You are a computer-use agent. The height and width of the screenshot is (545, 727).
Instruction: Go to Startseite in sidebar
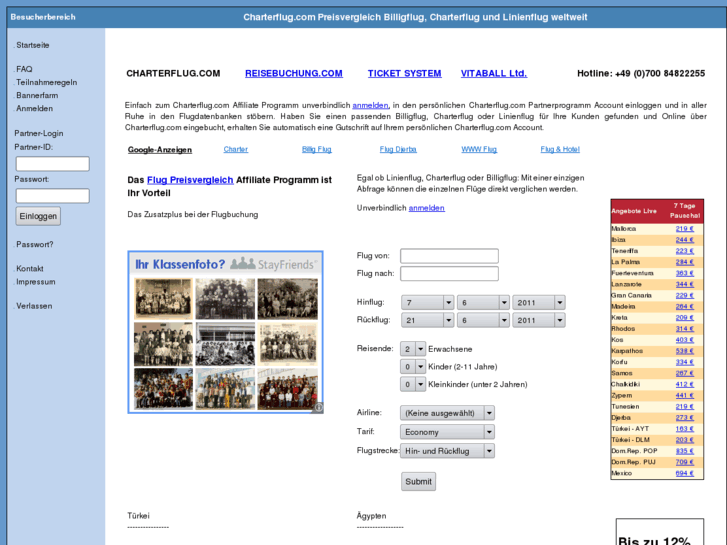click(32, 45)
